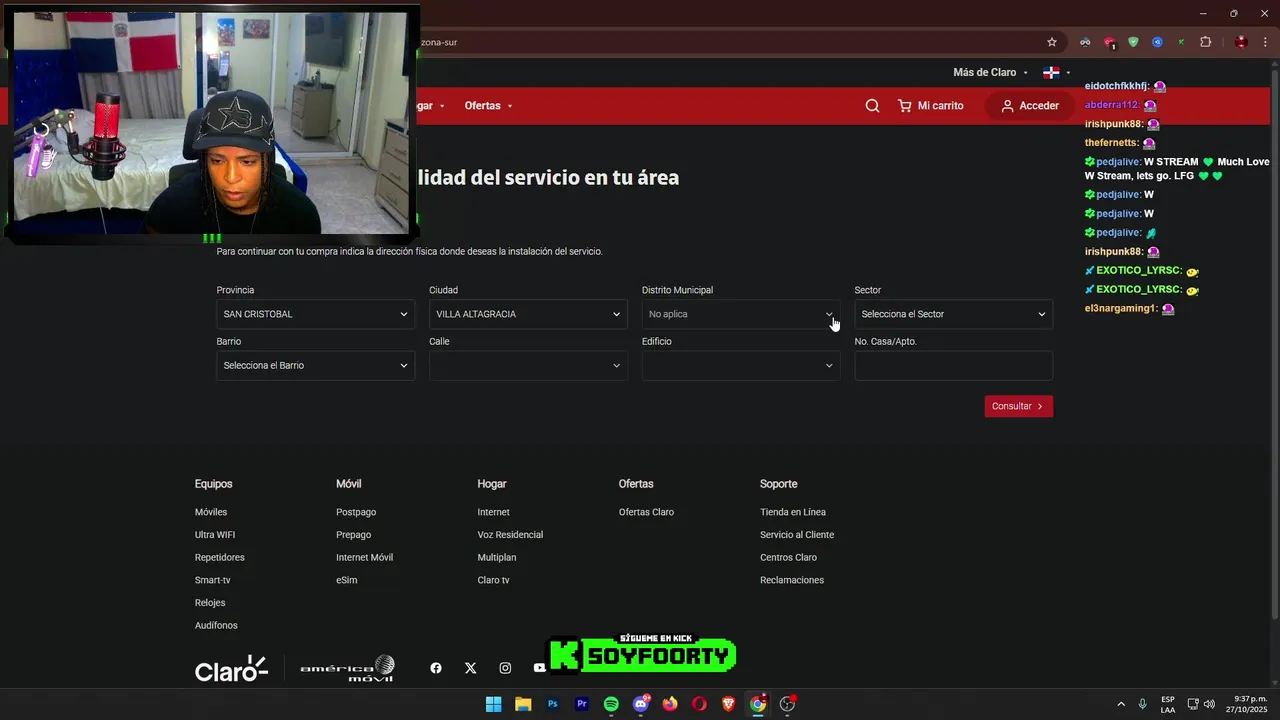Image resolution: width=1280 pixels, height=720 pixels.
Task: Open Spotify from the taskbar
Action: [611, 704]
